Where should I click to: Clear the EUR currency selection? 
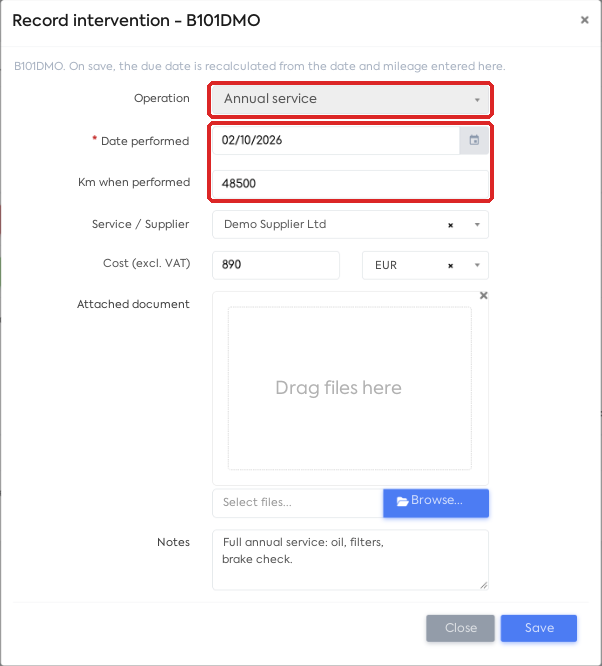(x=450, y=266)
